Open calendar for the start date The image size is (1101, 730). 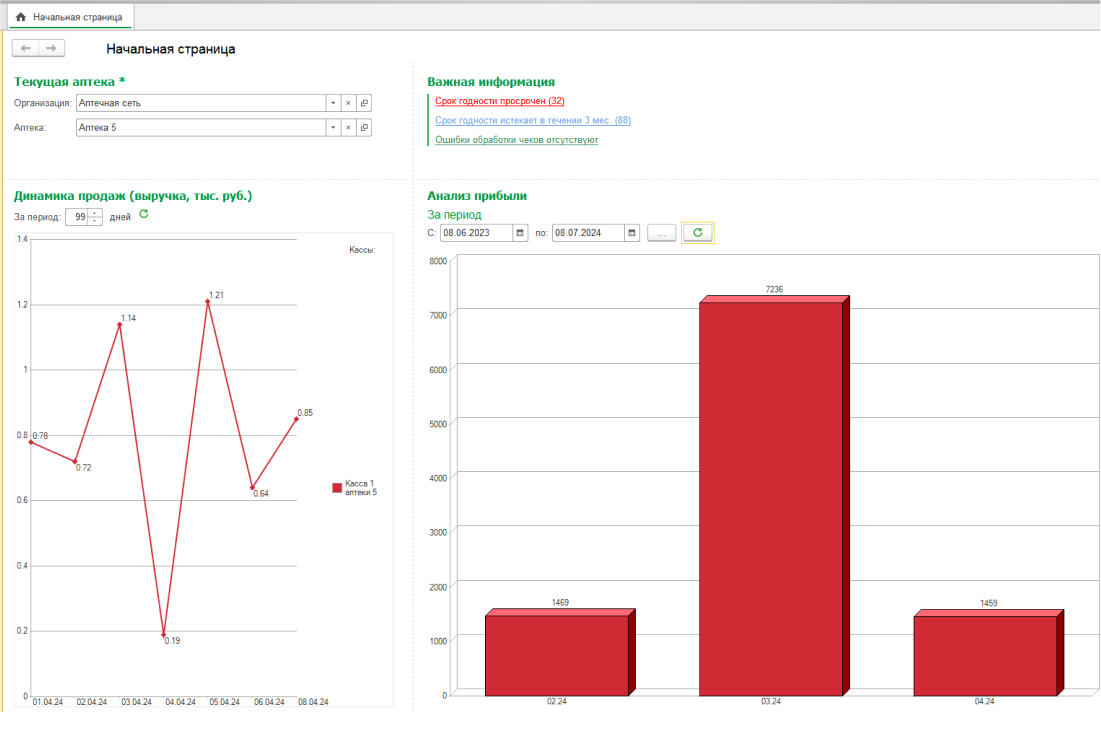[520, 233]
